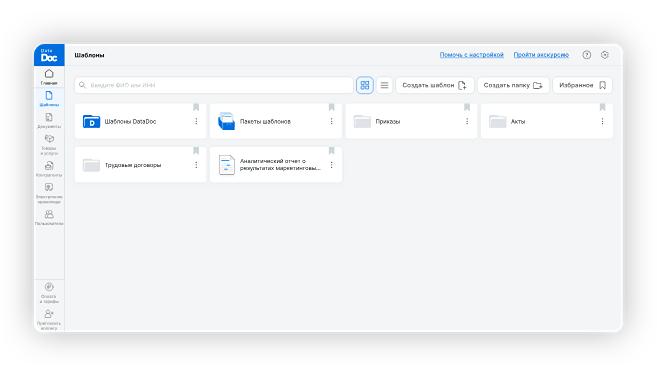This screenshot has width=657, height=383.
Task: Open Пользователи section in sidebar
Action: pos(49,217)
